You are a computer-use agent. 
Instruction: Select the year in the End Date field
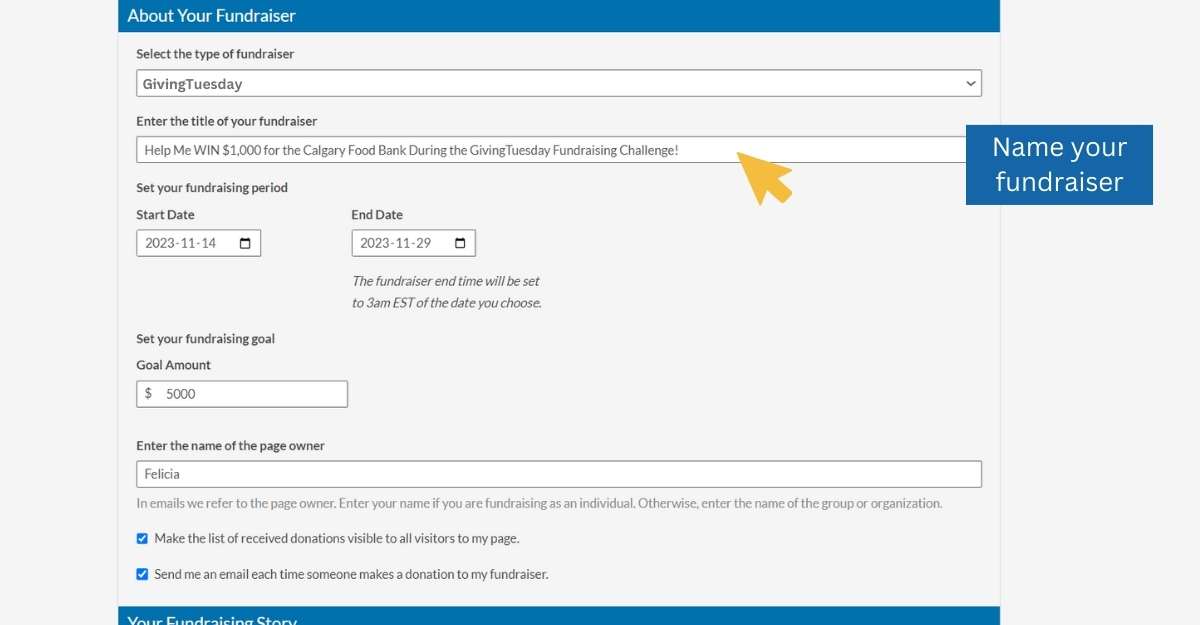click(x=374, y=243)
